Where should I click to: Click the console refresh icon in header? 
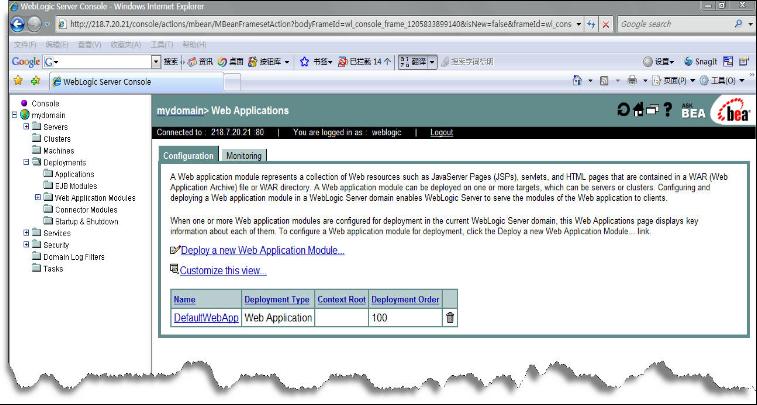[623, 110]
